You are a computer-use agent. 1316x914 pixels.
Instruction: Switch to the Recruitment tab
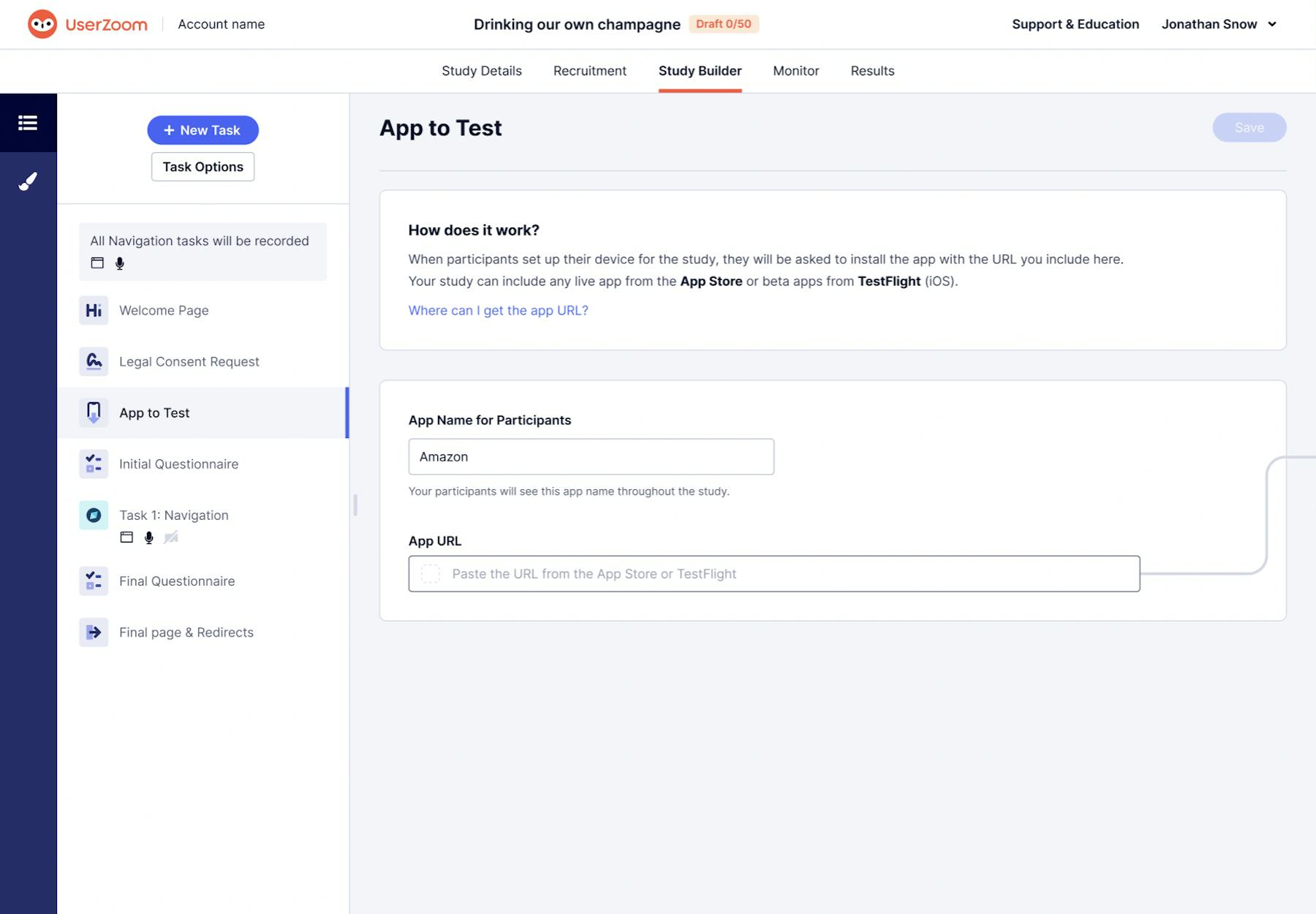pos(589,71)
